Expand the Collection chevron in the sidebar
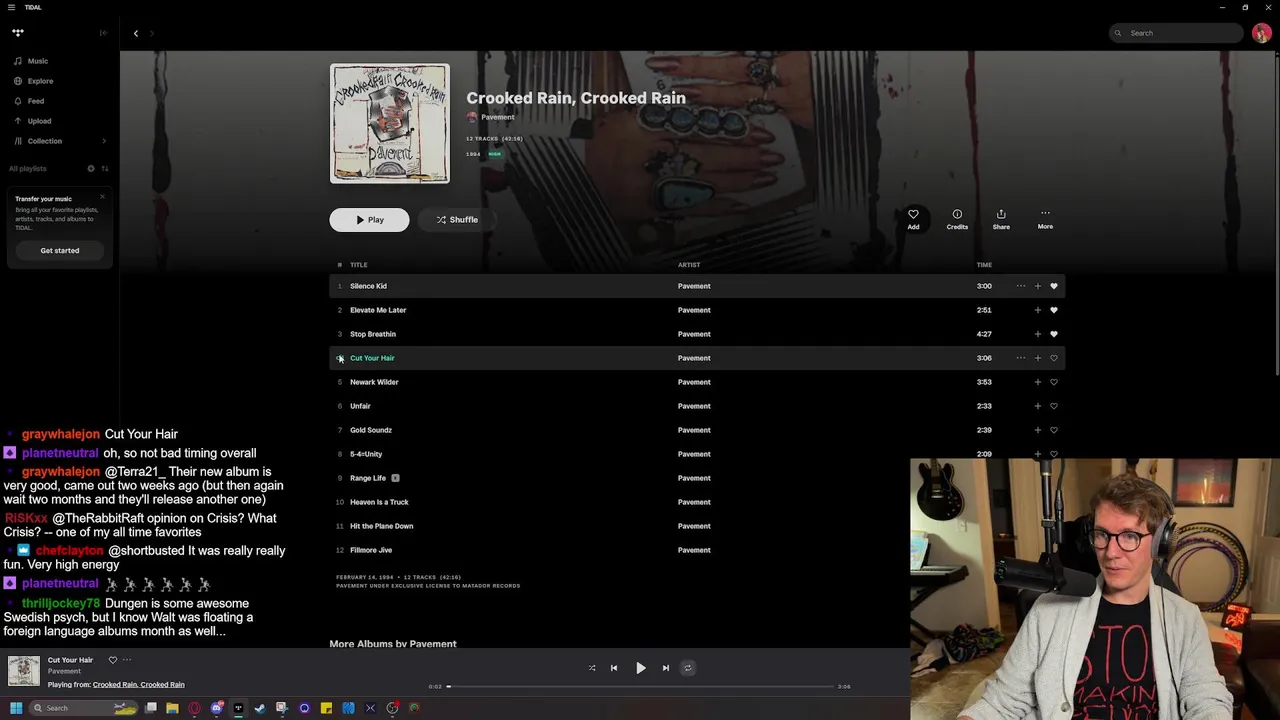The width and height of the screenshot is (1280, 720). tap(104, 141)
